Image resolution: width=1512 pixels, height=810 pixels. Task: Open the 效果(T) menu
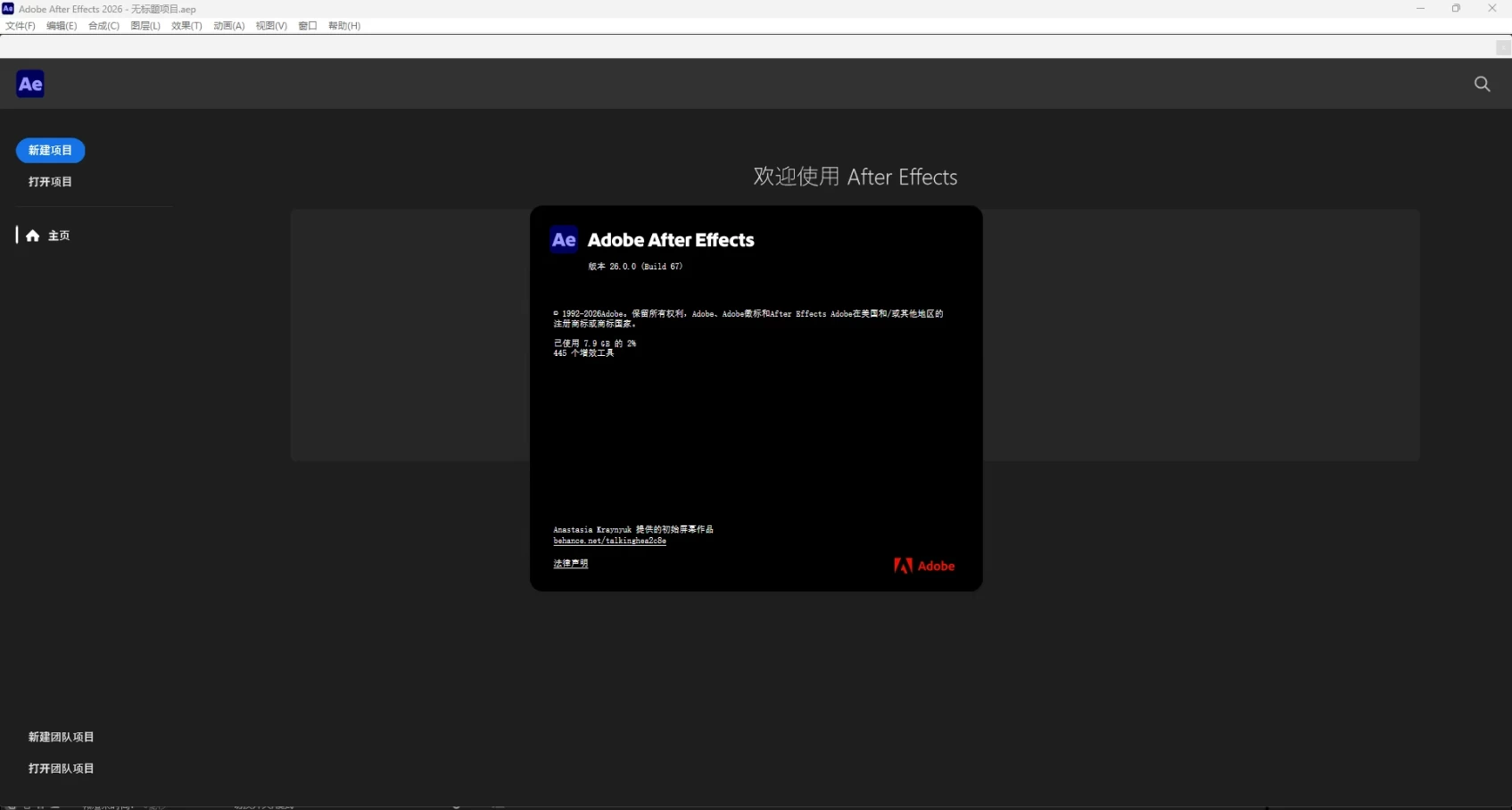186,26
